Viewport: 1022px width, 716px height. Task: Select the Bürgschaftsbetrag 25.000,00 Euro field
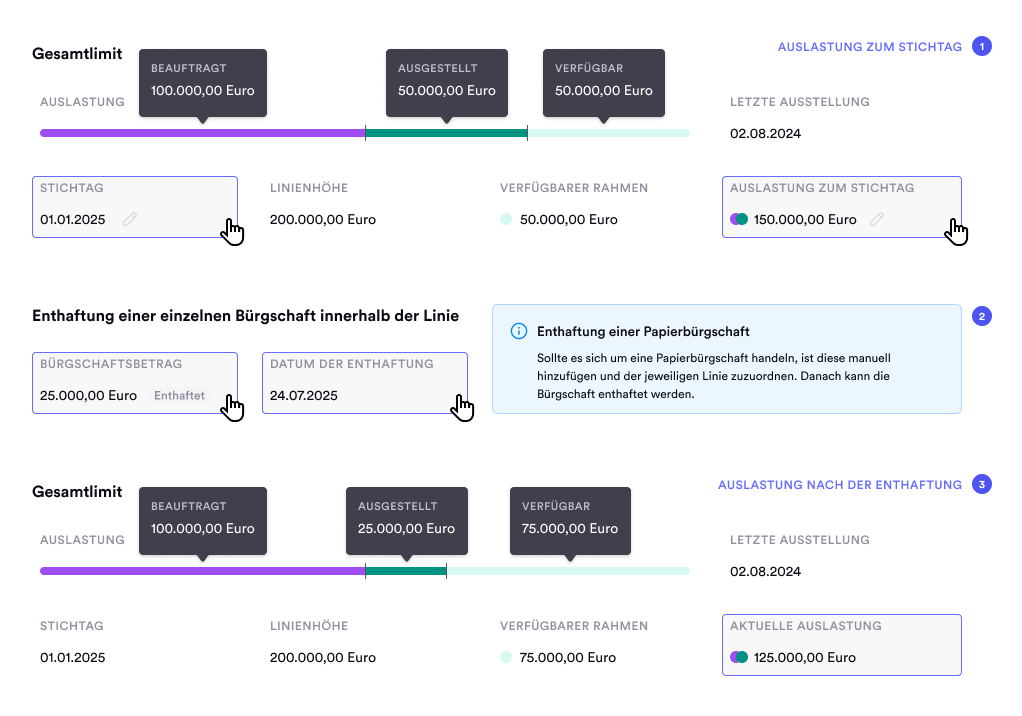(134, 382)
